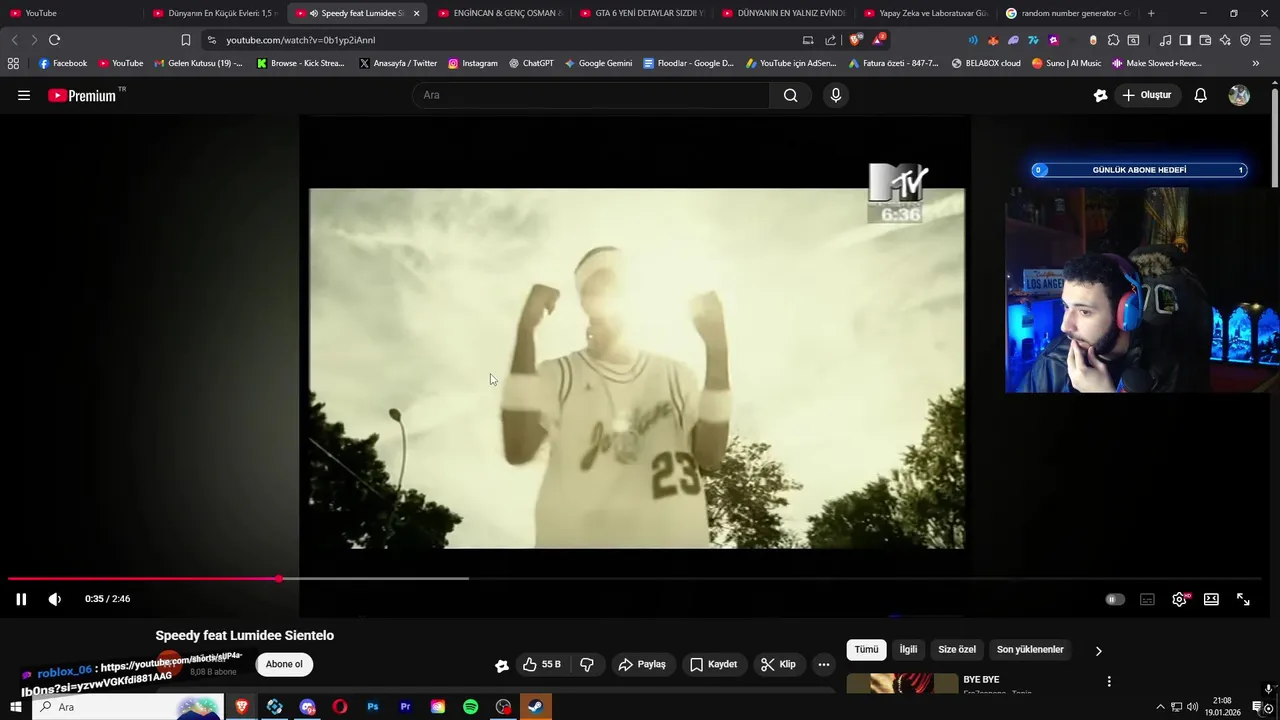This screenshot has height=720, width=1280.
Task: Expand the hidden bookmarks chevron
Action: click(1256, 63)
